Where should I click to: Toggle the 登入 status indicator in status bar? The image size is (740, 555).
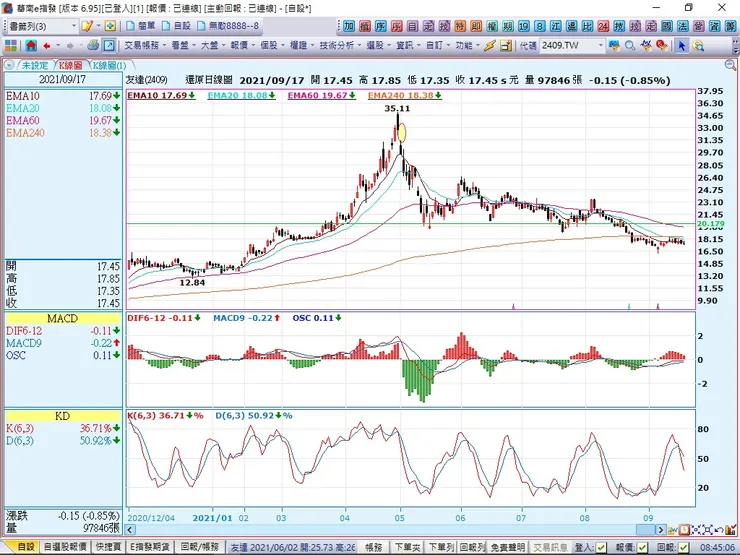pyautogui.click(x=600, y=547)
